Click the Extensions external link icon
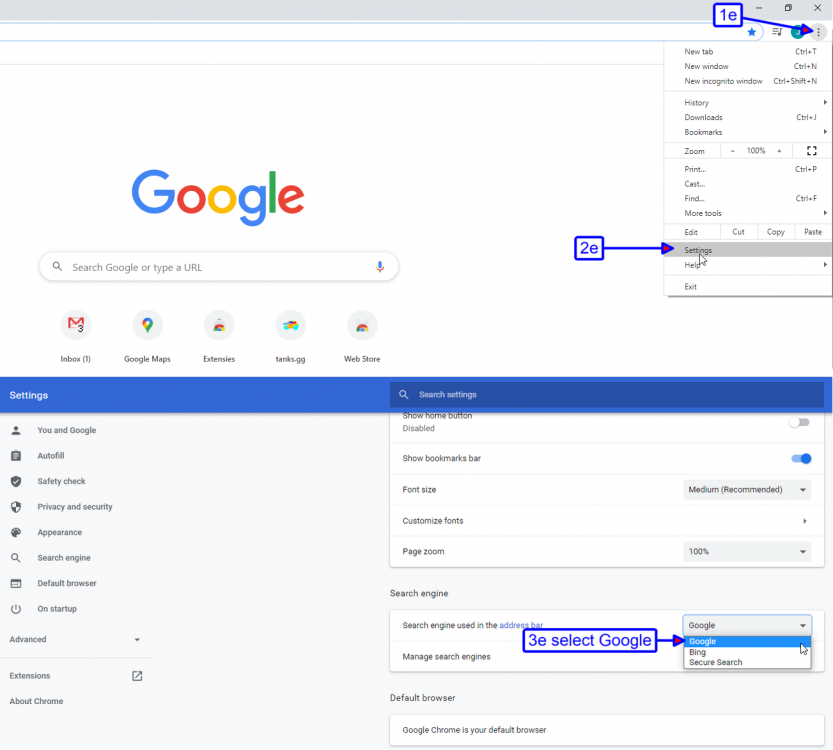The width and height of the screenshot is (833, 750). click(137, 676)
